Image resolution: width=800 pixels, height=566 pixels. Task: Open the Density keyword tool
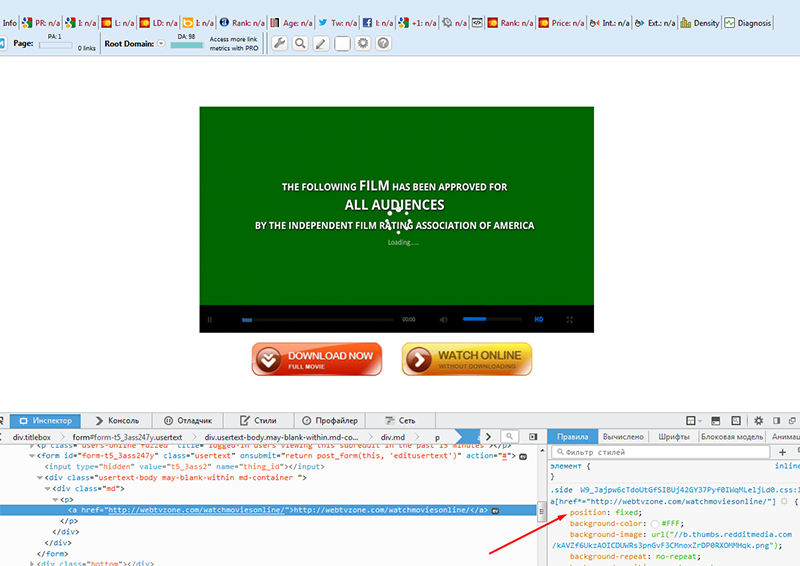coord(699,23)
